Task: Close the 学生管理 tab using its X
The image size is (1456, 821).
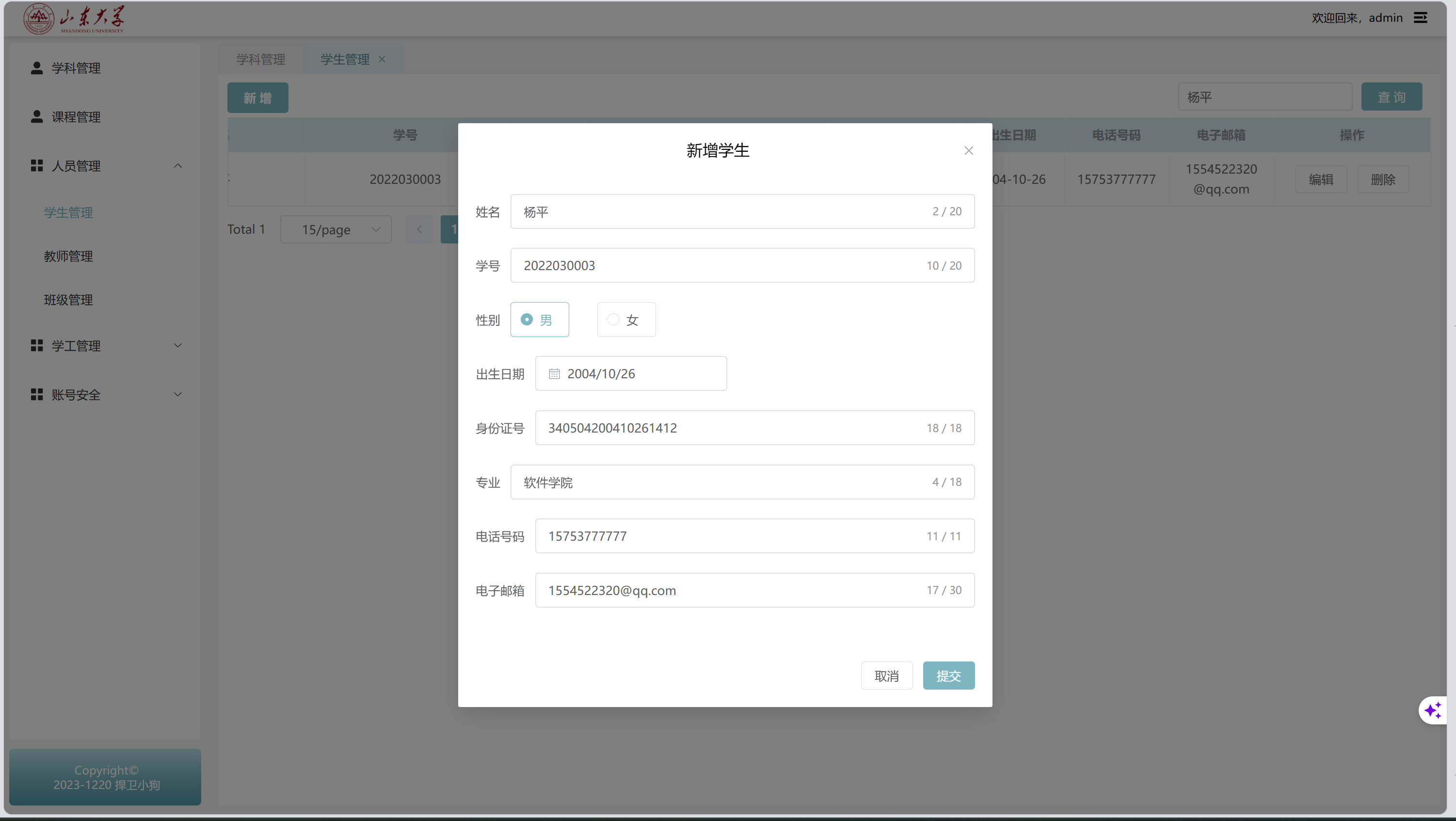Action: (382, 59)
